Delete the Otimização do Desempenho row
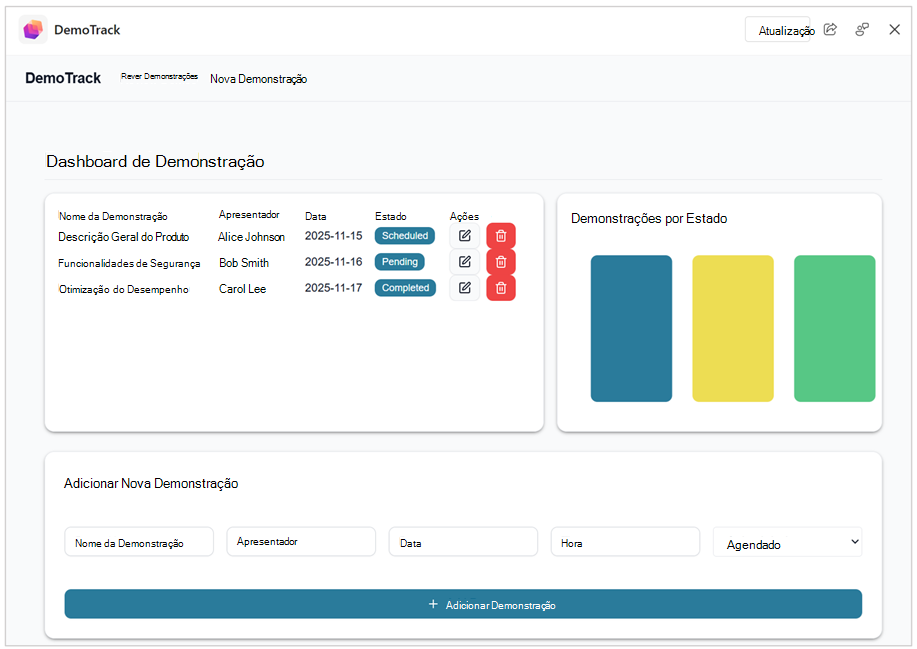 click(501, 288)
